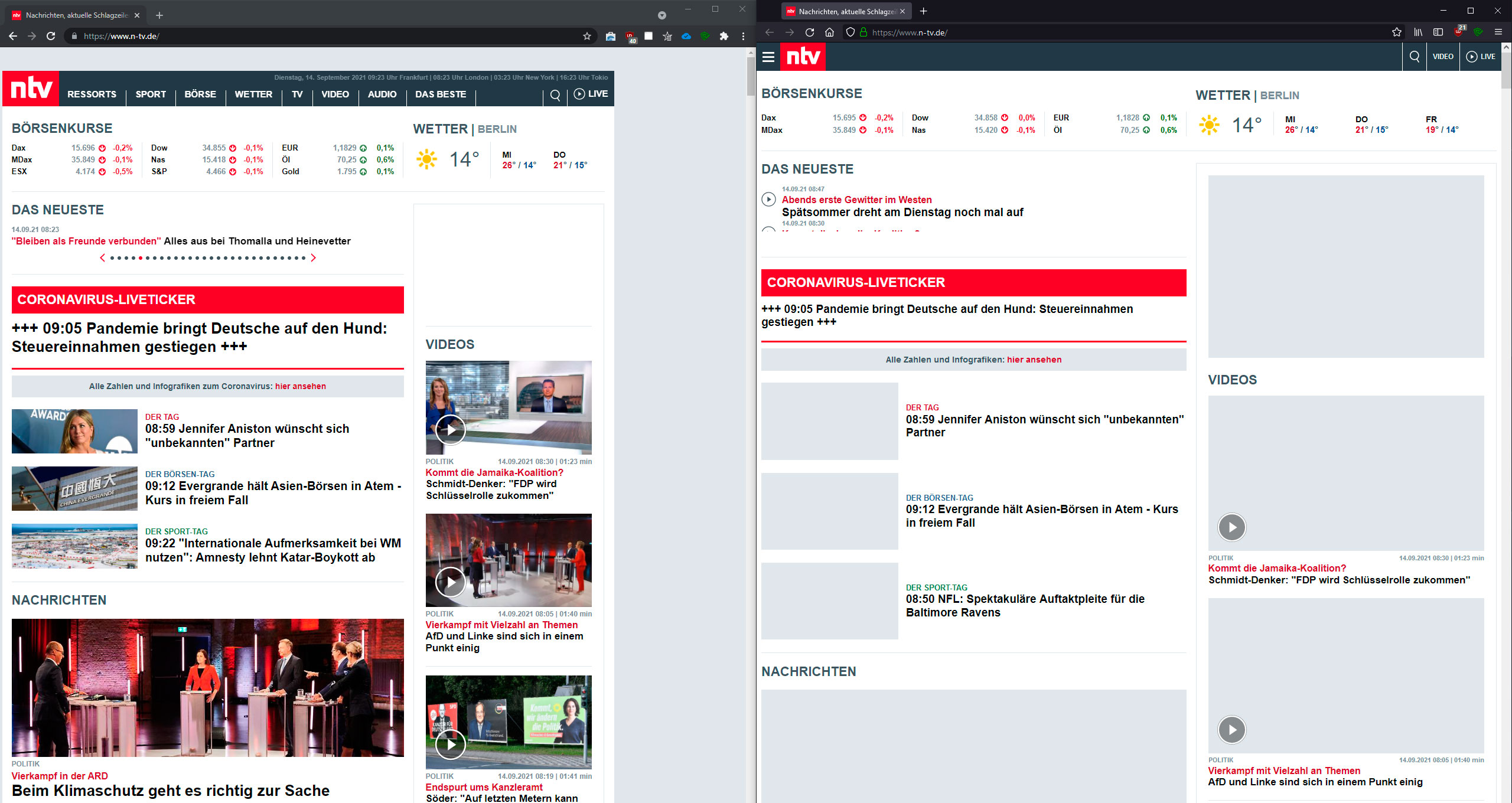The width and height of the screenshot is (1512, 803).
Task: Open the search on the n-tv navigation bar
Action: tap(554, 94)
